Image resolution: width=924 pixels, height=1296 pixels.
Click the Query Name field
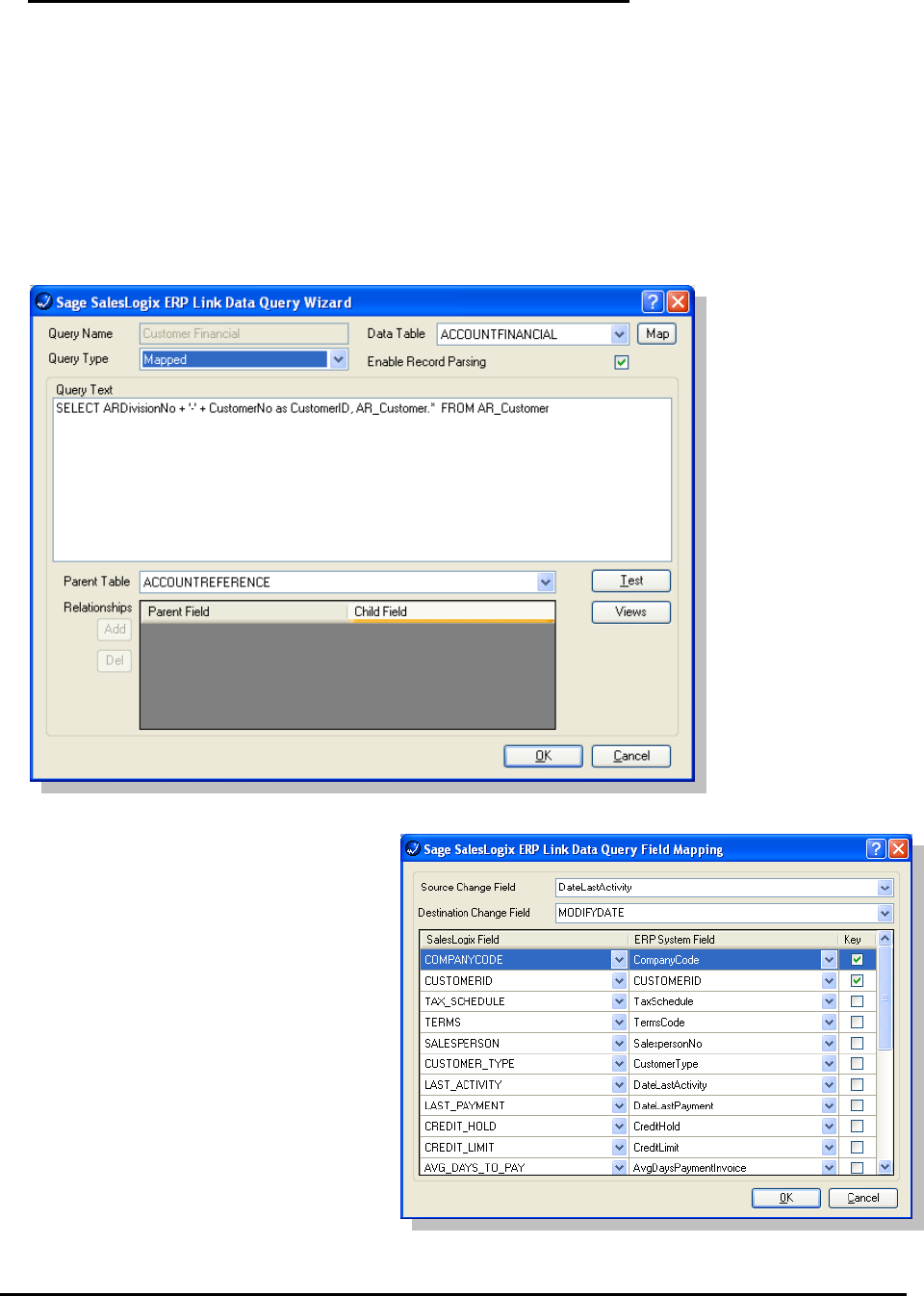244,333
